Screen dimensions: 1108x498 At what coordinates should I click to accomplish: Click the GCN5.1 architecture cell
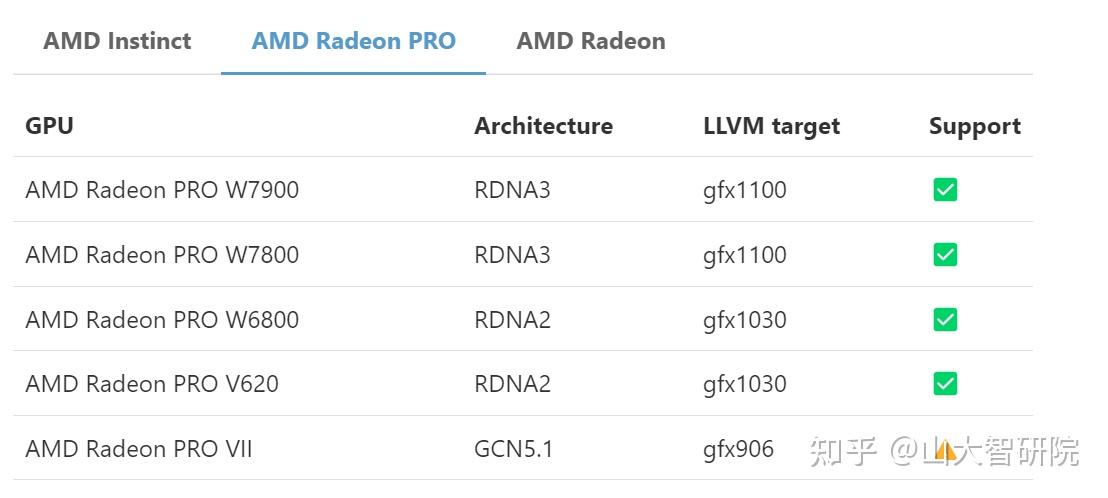point(513,449)
